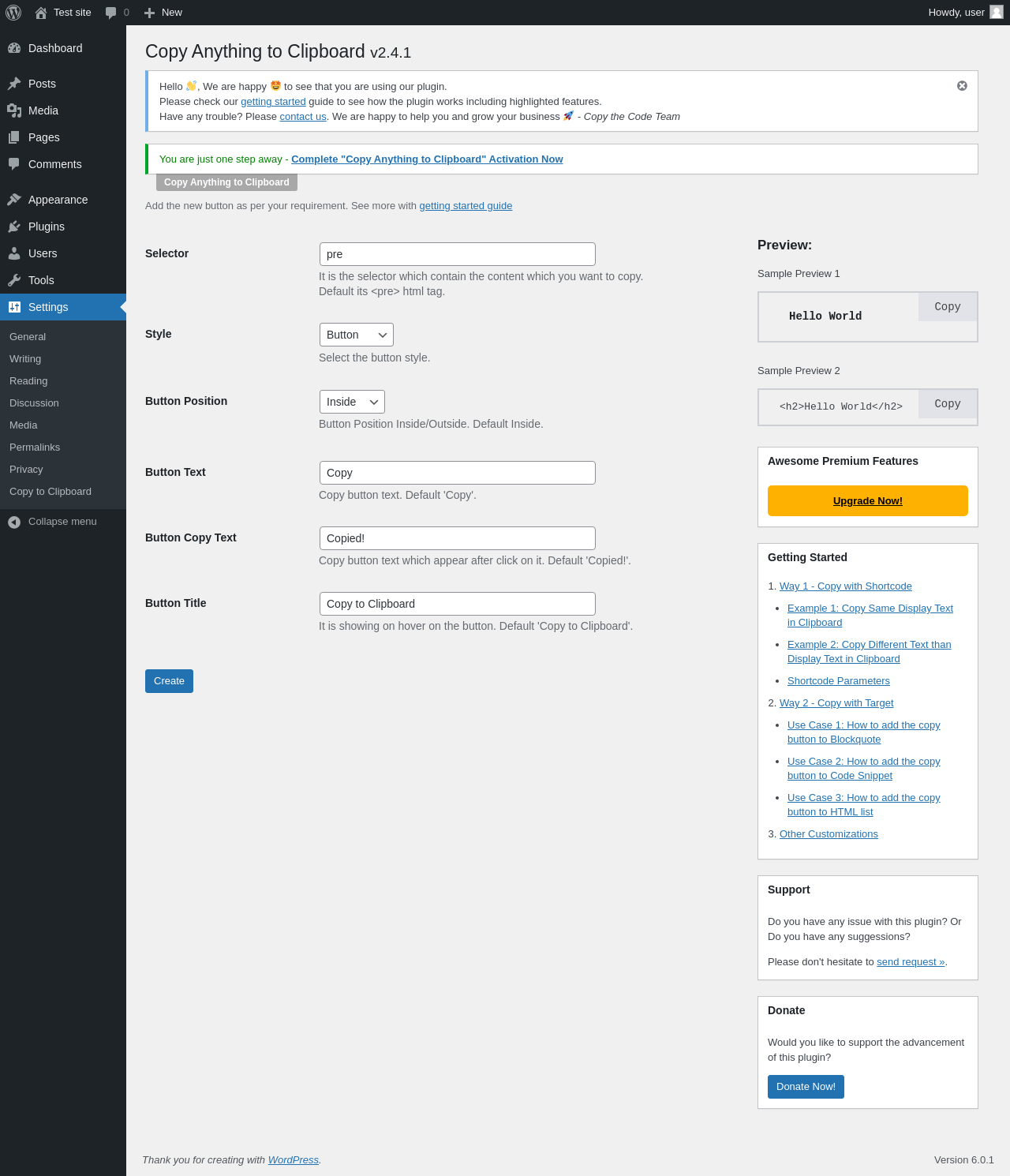Open the user avatar in top bar
This screenshot has height=1176, width=1010.
click(x=997, y=12)
